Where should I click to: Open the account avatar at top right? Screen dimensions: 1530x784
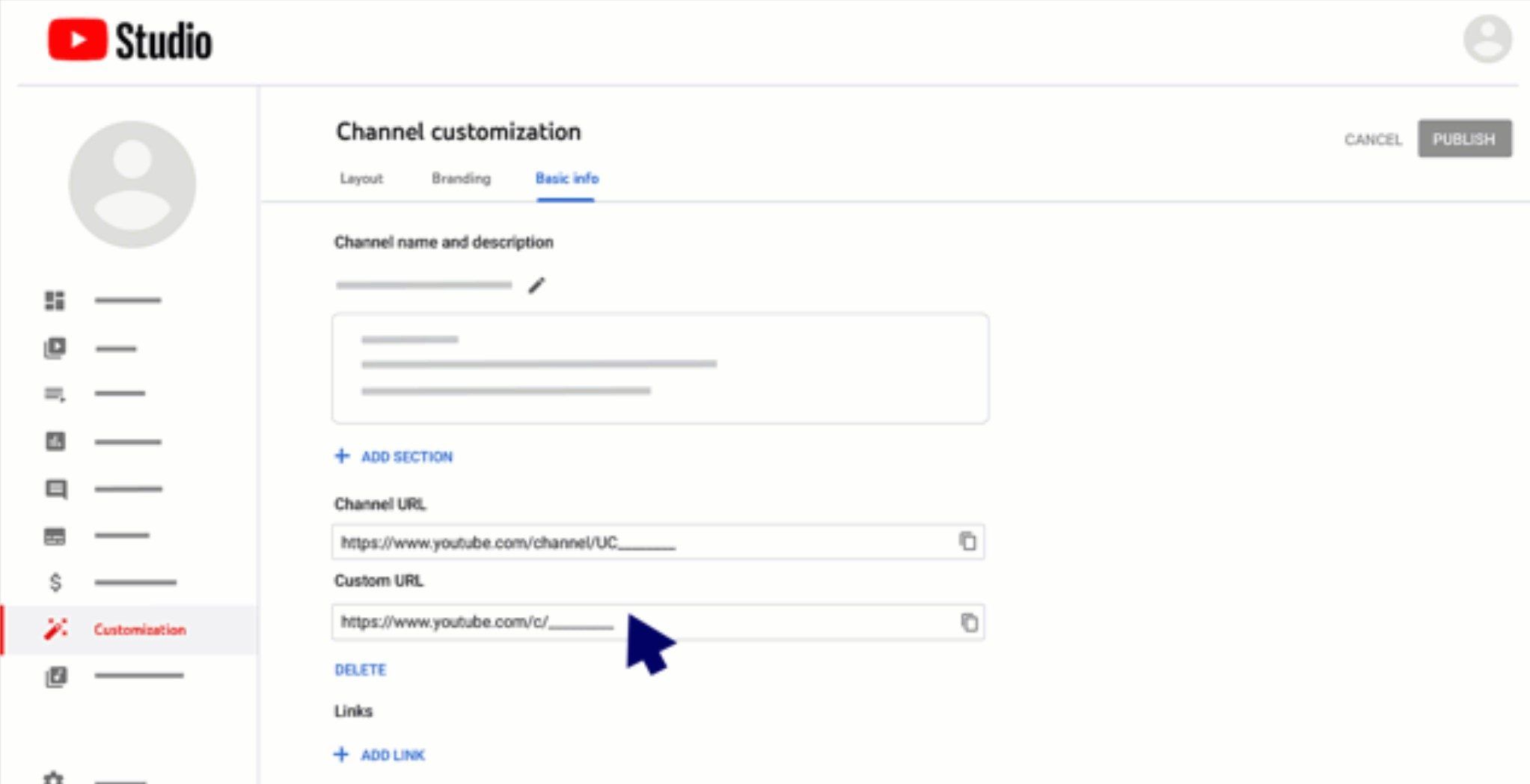point(1487,39)
